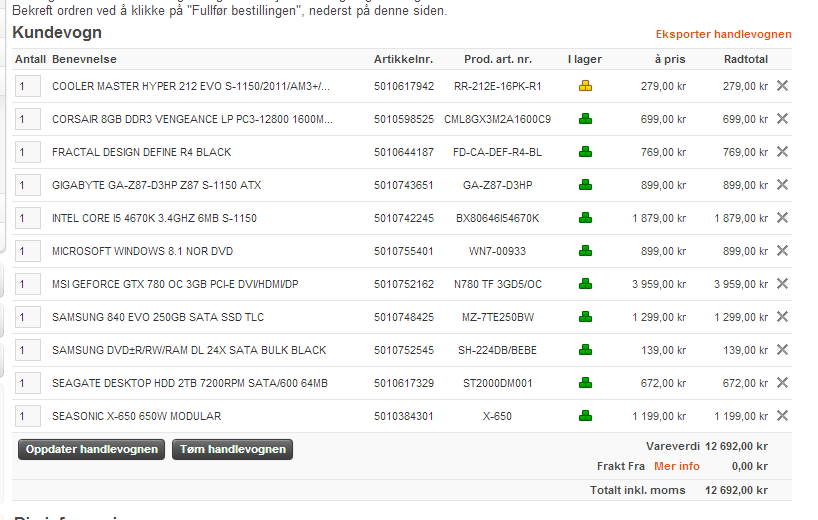Edit quantity for Seasonic X-650 650W

[28, 416]
